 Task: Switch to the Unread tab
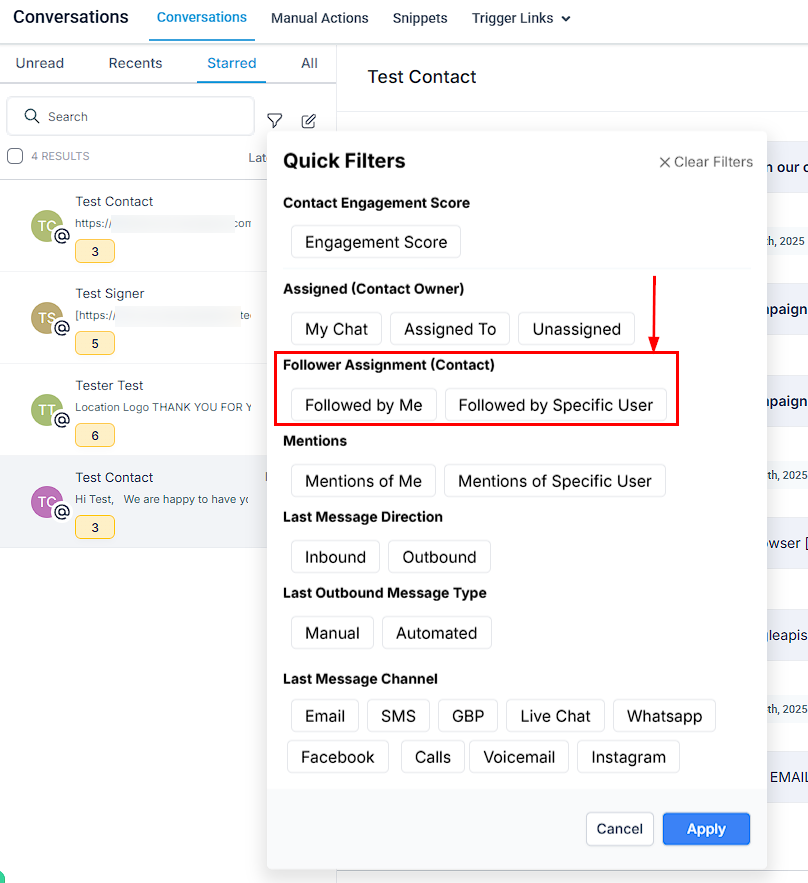pyautogui.click(x=39, y=63)
